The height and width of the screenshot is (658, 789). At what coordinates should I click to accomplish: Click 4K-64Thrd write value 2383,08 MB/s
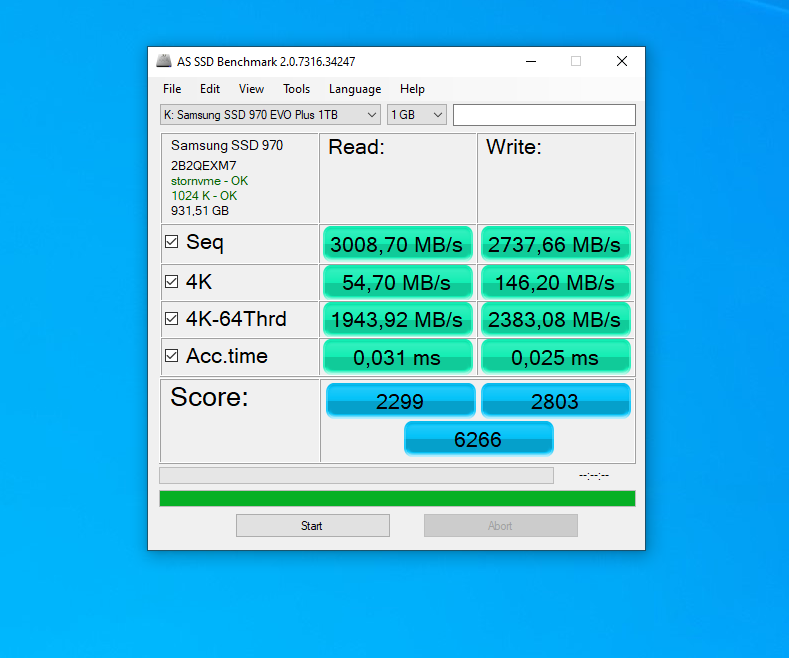555,319
